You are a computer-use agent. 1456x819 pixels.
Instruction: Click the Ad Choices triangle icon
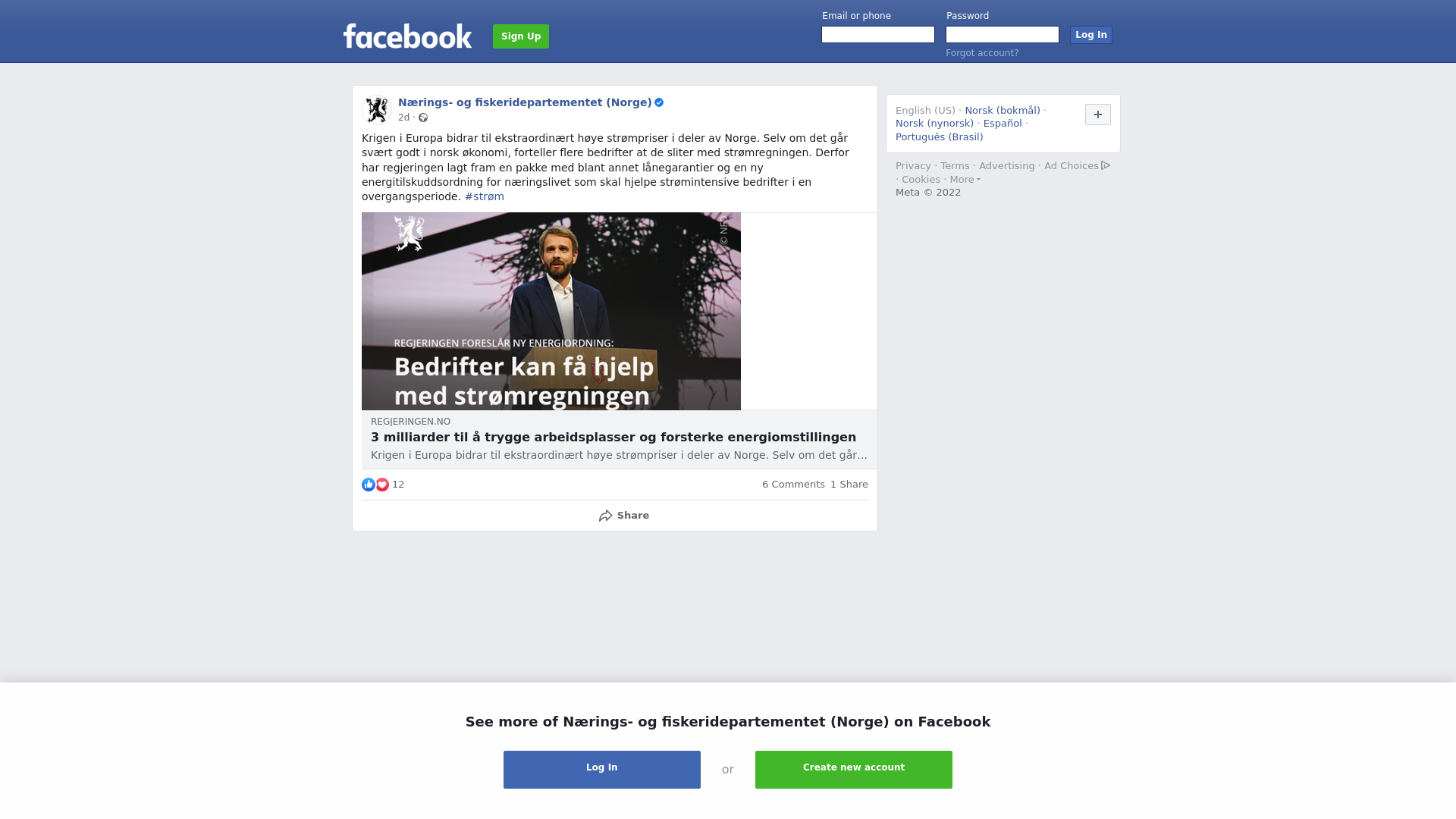(x=1106, y=165)
